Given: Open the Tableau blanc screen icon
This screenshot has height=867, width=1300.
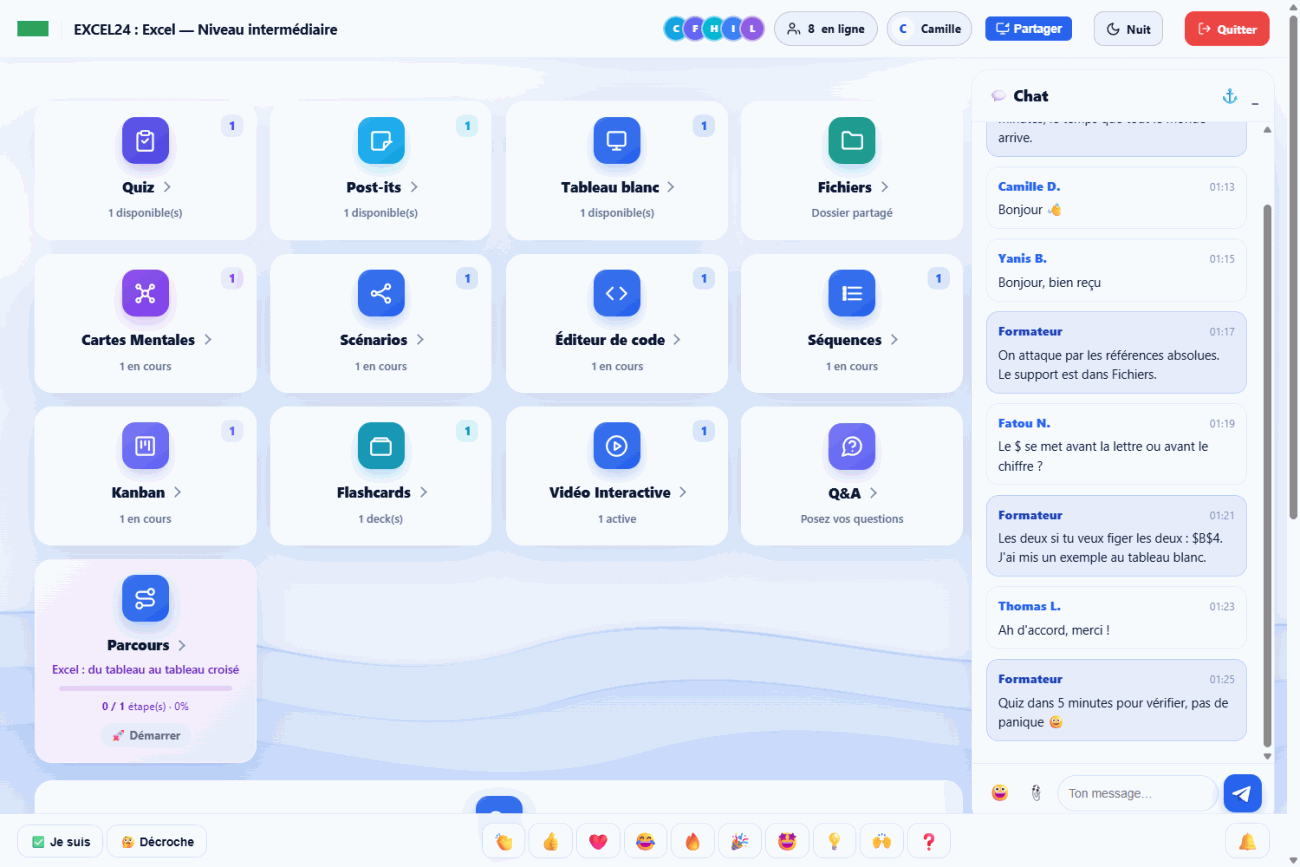Looking at the screenshot, I should pyautogui.click(x=617, y=141).
